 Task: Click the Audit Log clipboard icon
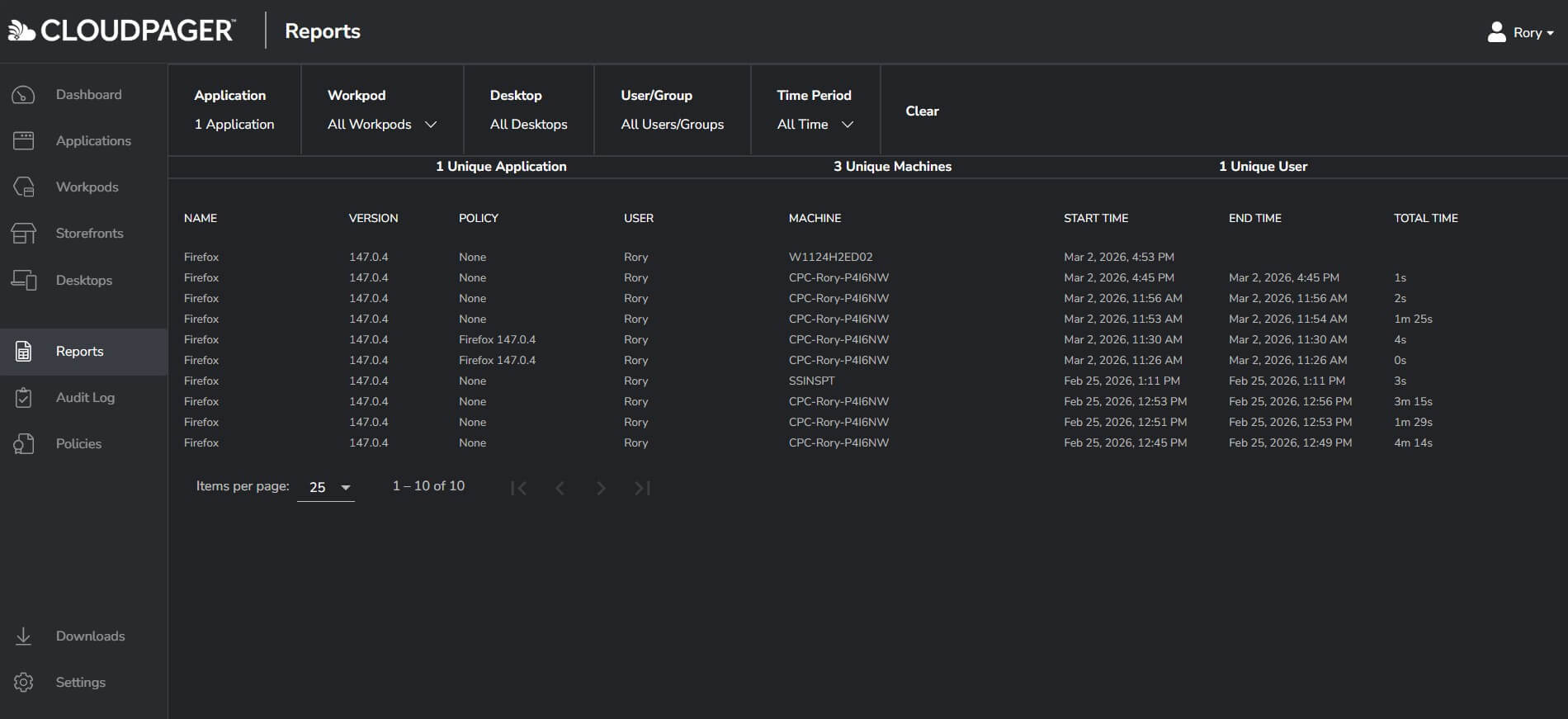(23, 398)
